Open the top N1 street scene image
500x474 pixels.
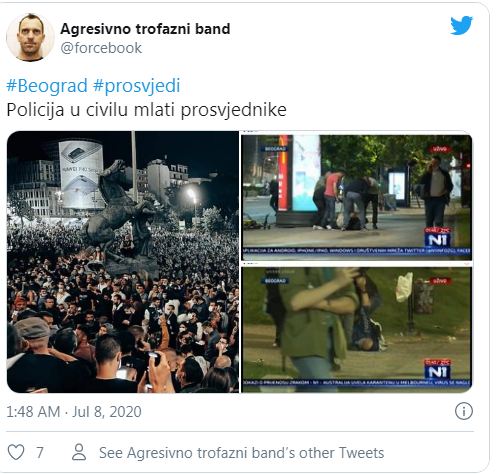(x=357, y=197)
